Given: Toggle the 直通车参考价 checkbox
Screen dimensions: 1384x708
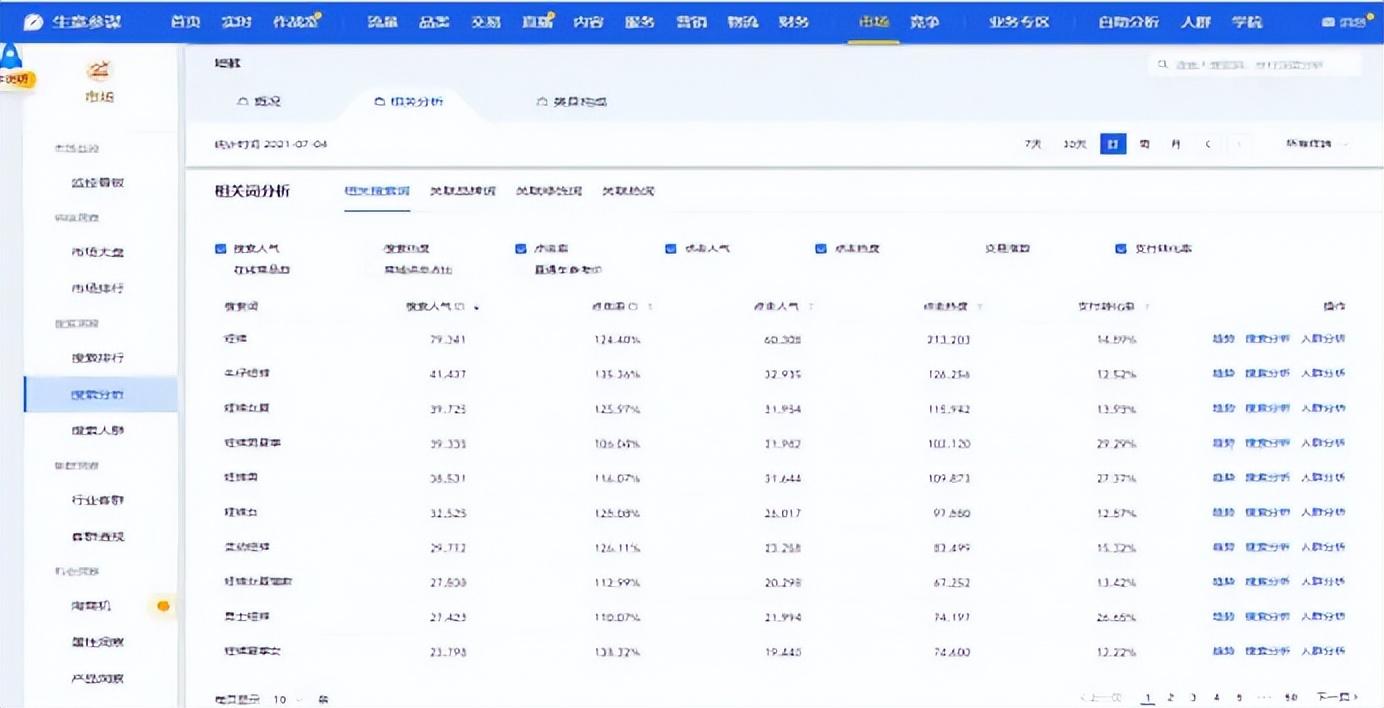Looking at the screenshot, I should (x=521, y=270).
